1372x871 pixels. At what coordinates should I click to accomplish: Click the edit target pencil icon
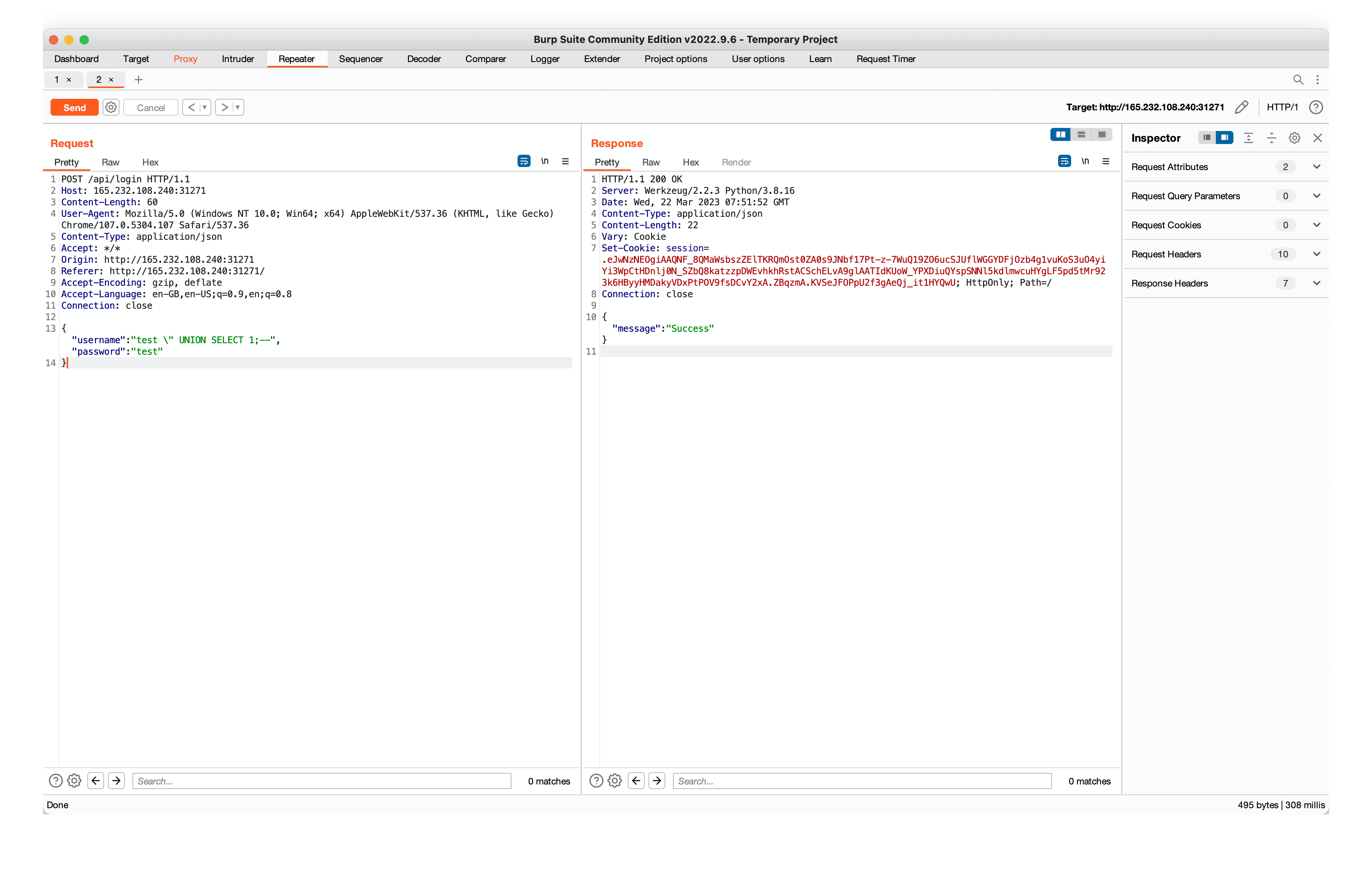tap(1241, 107)
